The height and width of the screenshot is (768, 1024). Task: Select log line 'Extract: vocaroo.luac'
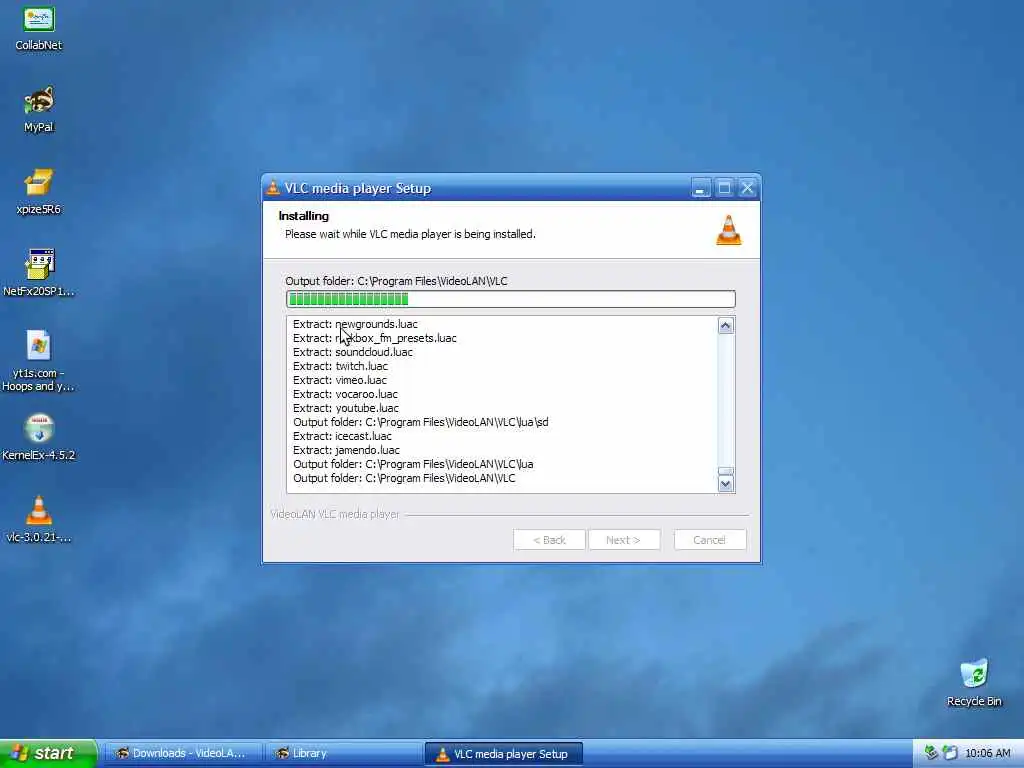345,394
